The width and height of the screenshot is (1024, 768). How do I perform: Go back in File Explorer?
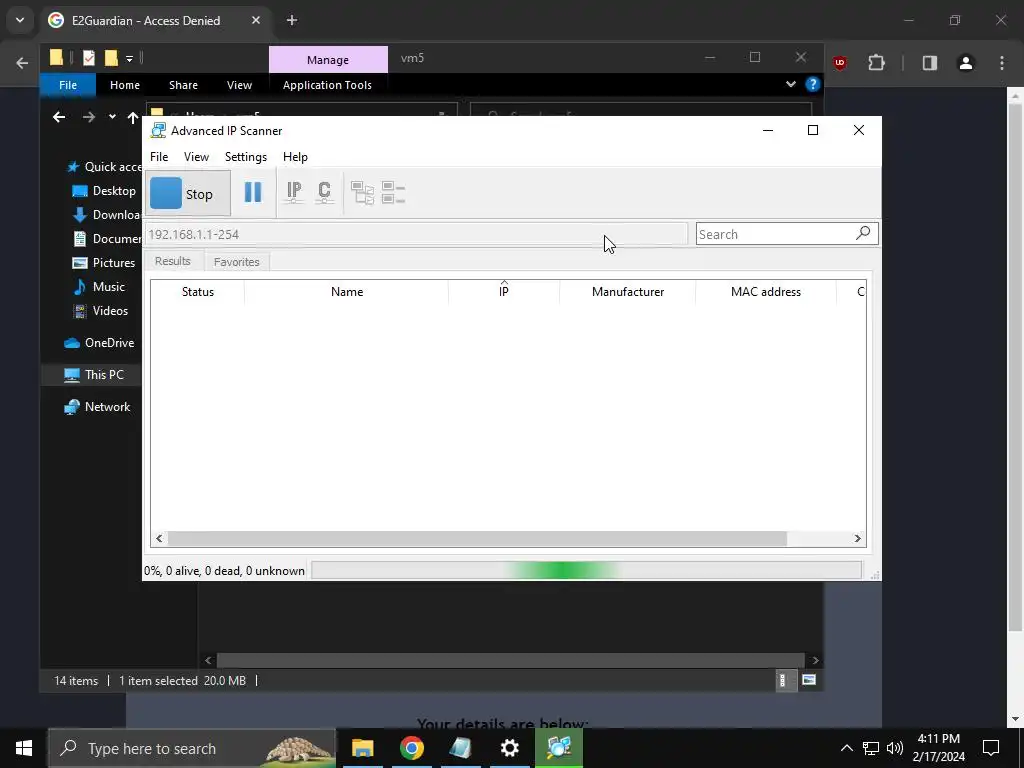coord(59,118)
